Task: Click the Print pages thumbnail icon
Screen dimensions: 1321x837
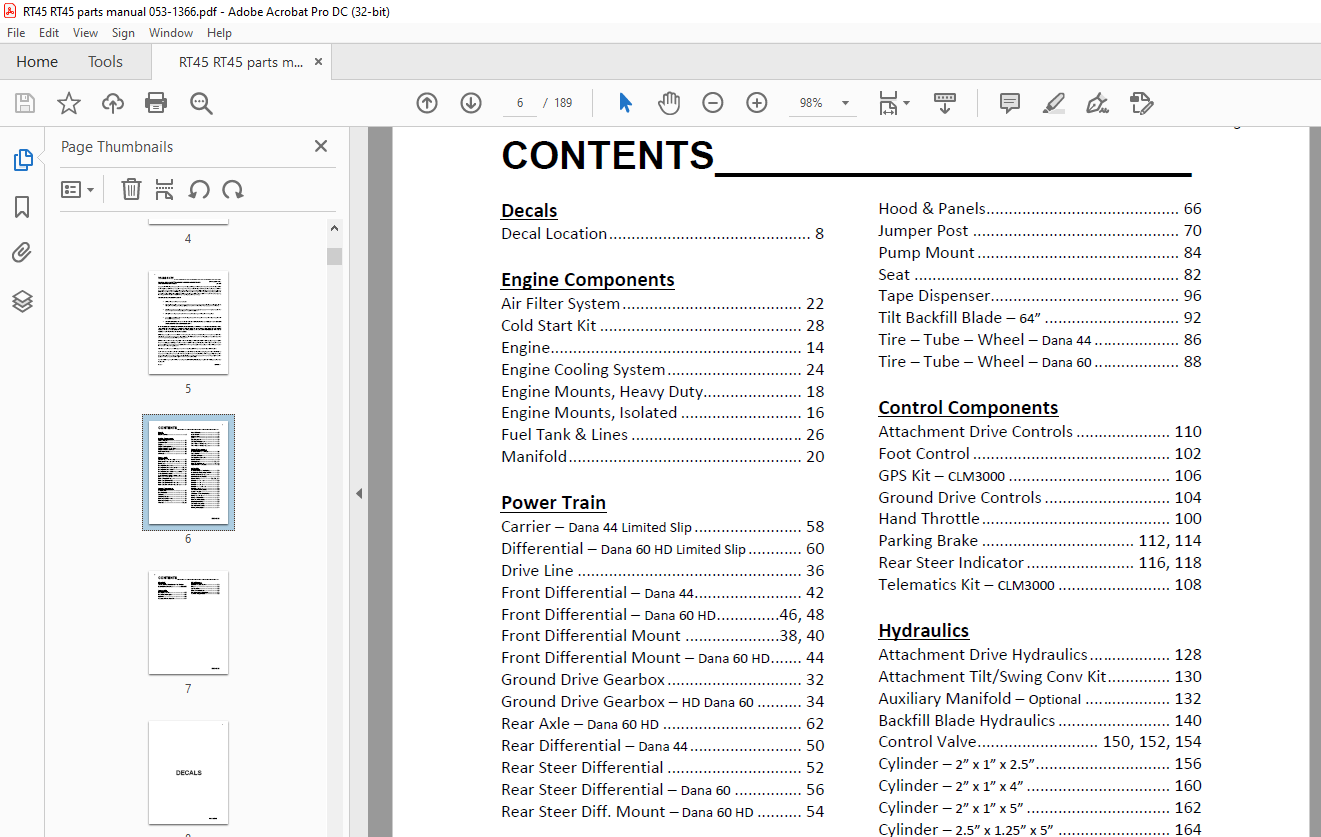Action: (x=165, y=189)
